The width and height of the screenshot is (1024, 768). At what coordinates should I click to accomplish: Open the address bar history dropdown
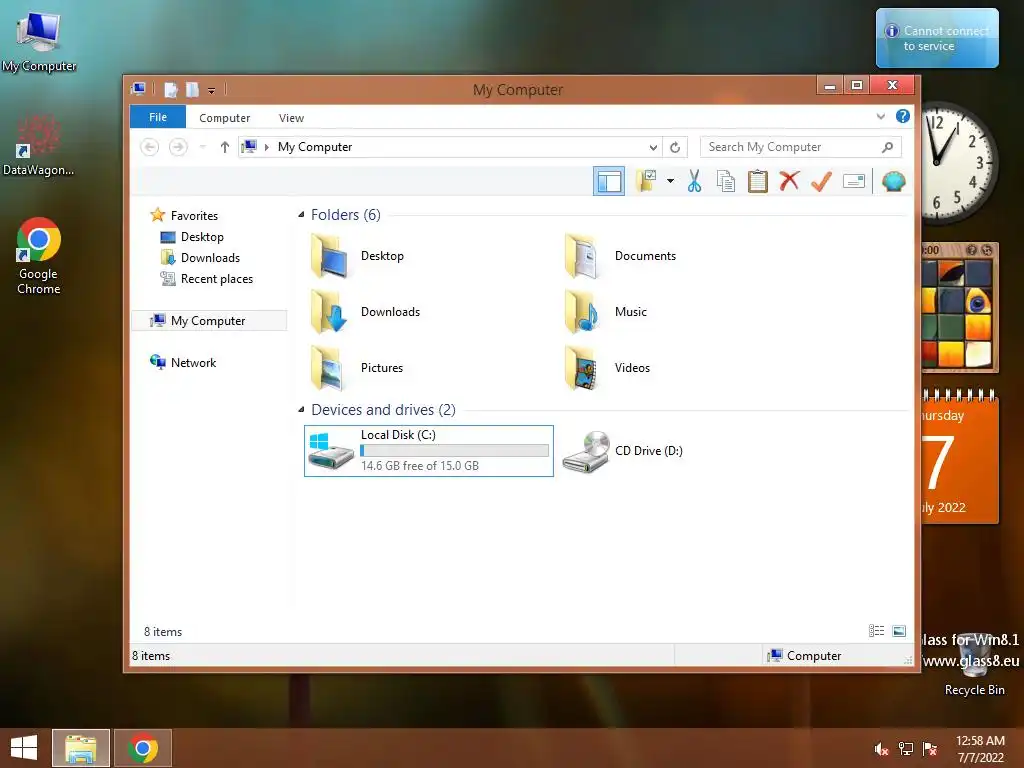[653, 147]
